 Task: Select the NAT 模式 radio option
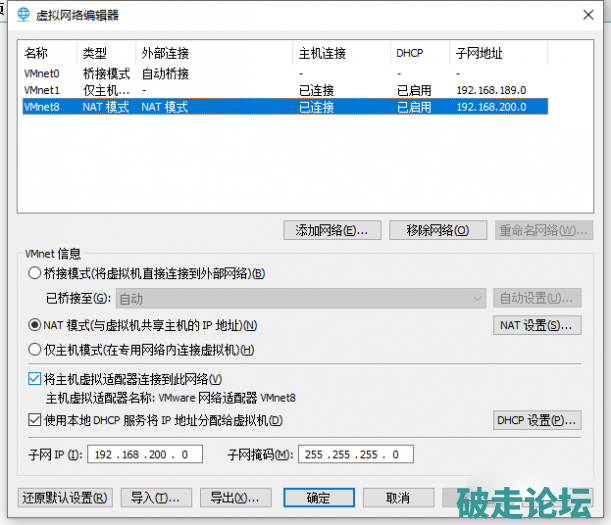(36, 325)
